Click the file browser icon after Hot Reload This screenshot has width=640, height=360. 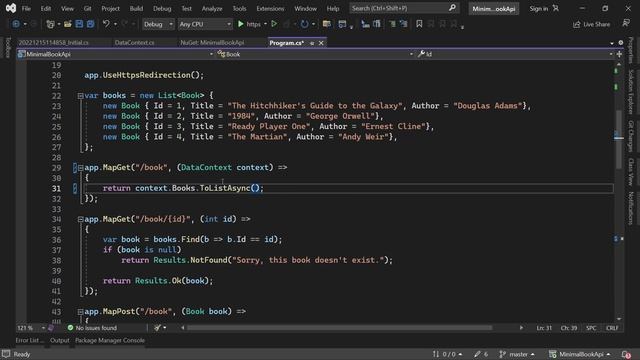[x=327, y=24]
